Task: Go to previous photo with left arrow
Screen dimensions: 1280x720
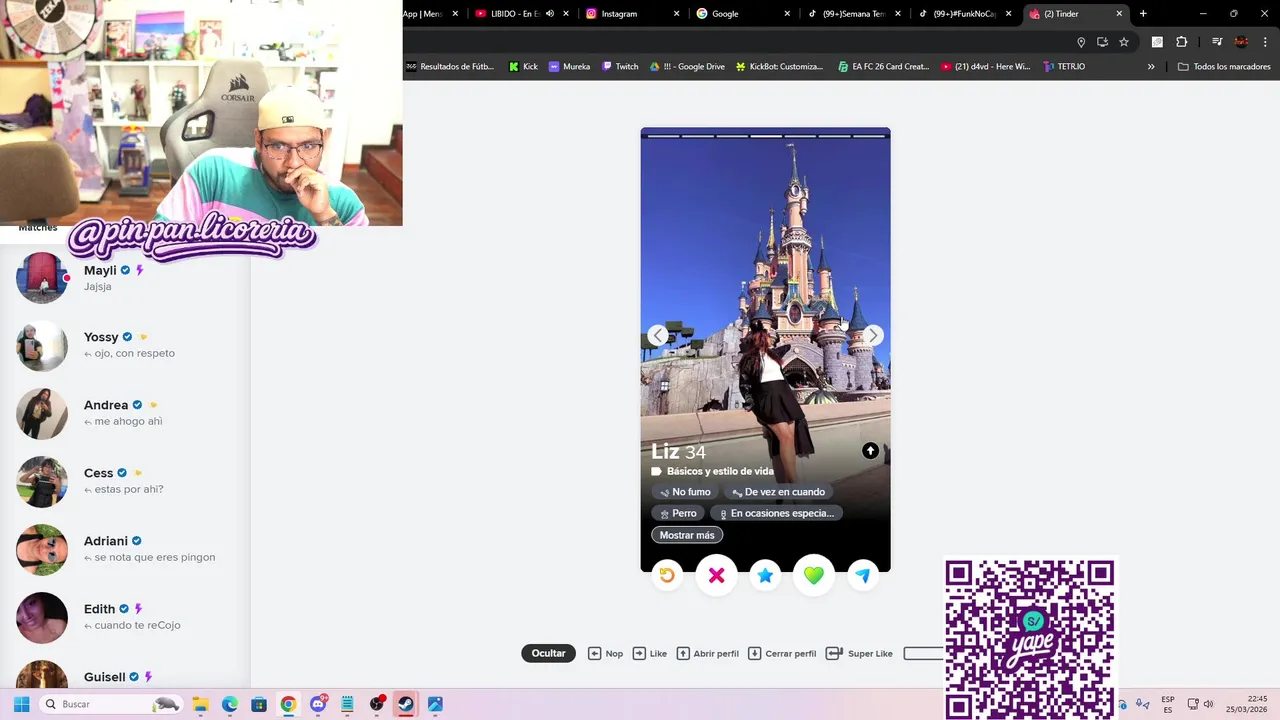Action: point(657,336)
